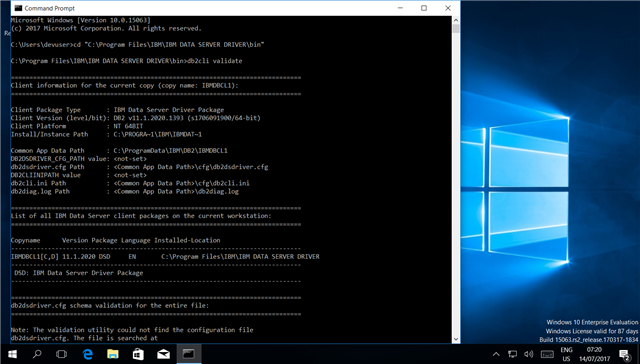The image size is (640, 364).
Task: Click the Command Prompt scrollbar thumb
Action: [x=456, y=29]
